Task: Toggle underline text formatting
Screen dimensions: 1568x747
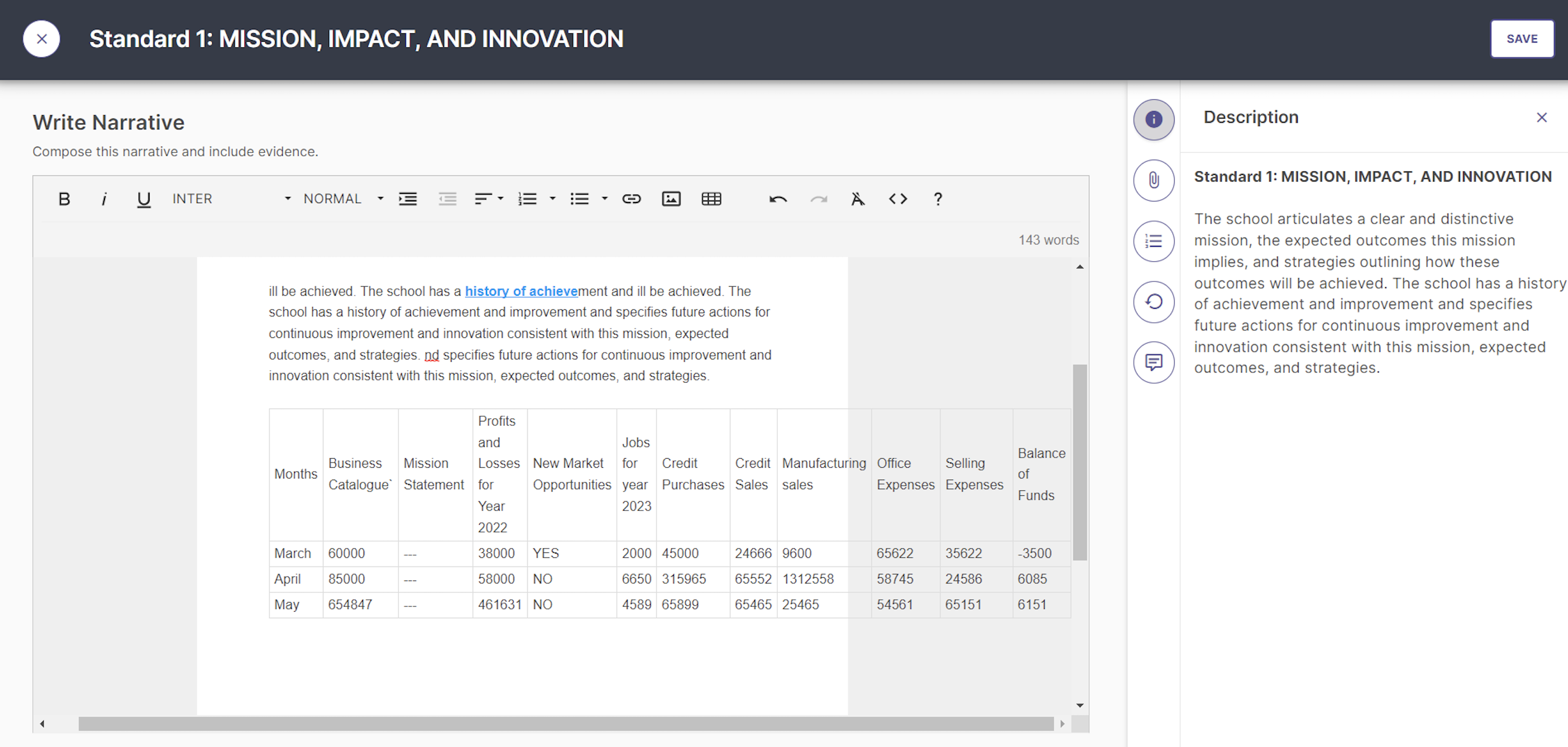Action: click(144, 199)
